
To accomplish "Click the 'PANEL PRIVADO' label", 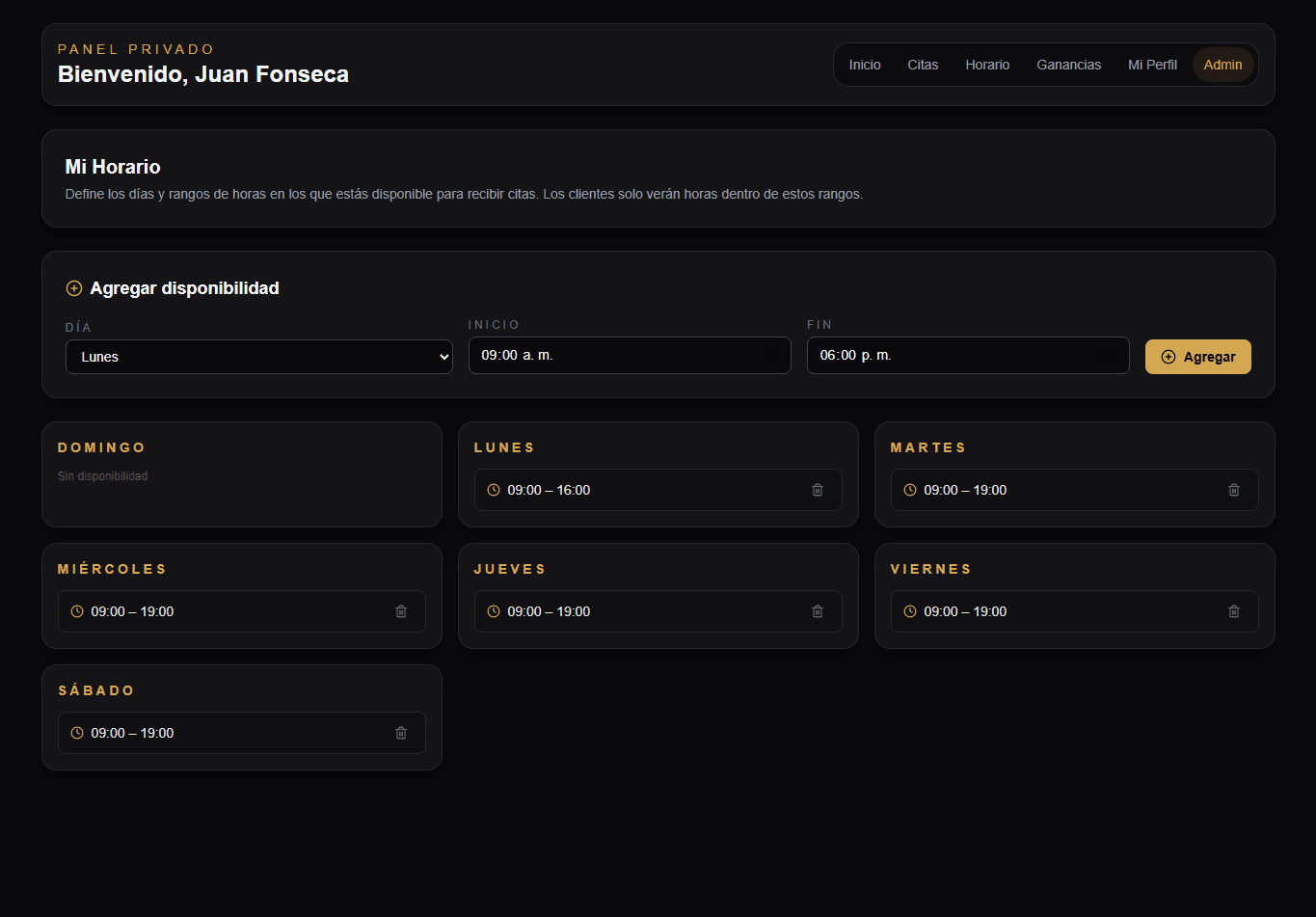I will pyautogui.click(x=136, y=49).
